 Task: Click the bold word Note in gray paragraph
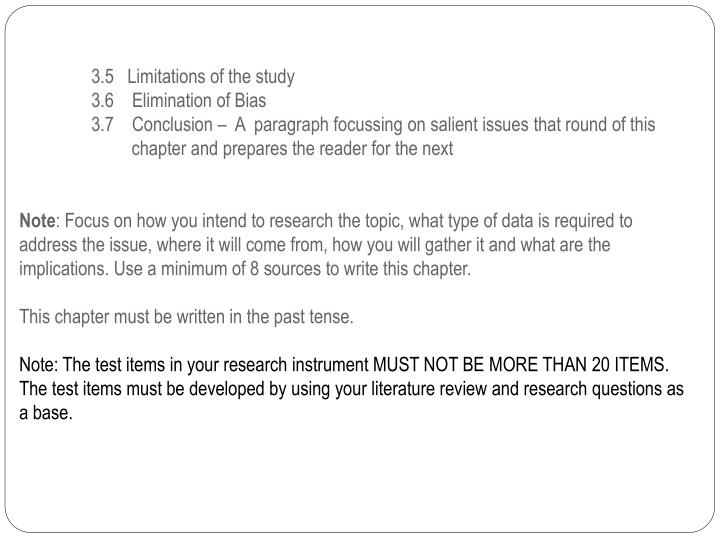click(37, 221)
